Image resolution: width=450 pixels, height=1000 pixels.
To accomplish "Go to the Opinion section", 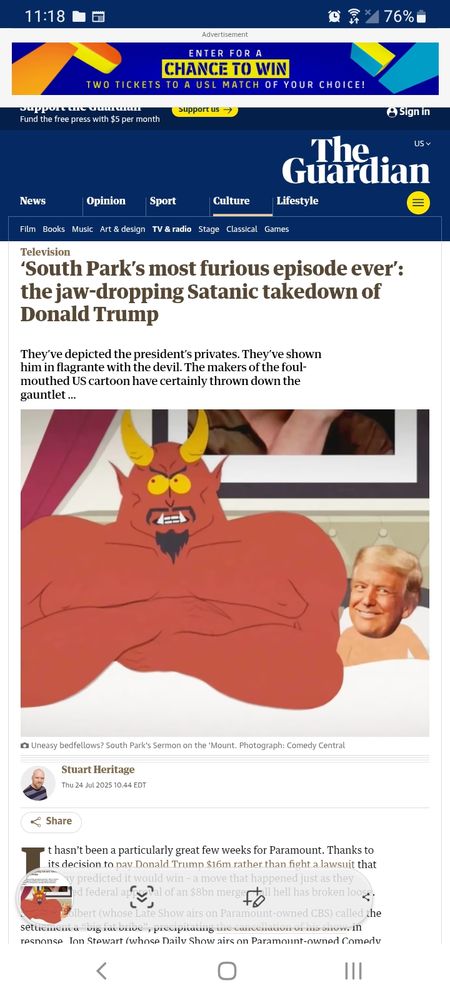I will [x=106, y=201].
